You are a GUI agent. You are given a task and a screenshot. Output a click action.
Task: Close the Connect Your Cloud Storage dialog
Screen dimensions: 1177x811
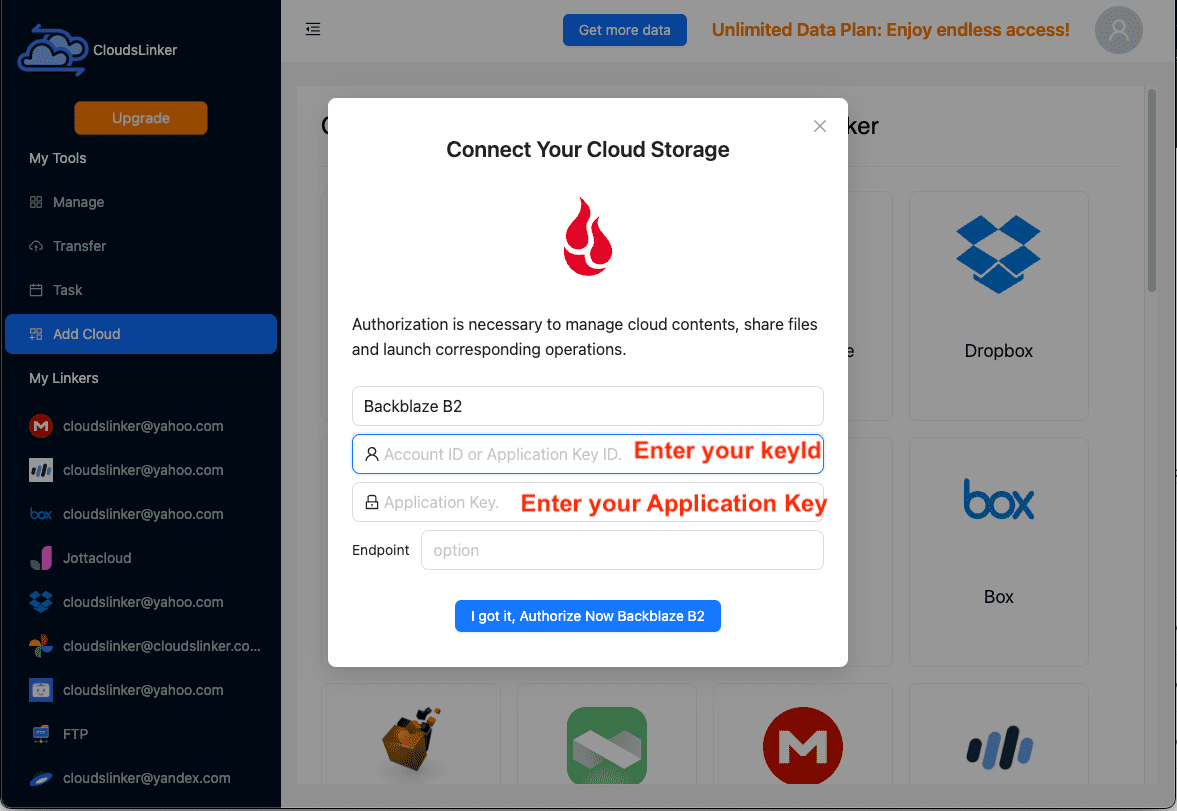[x=820, y=126]
